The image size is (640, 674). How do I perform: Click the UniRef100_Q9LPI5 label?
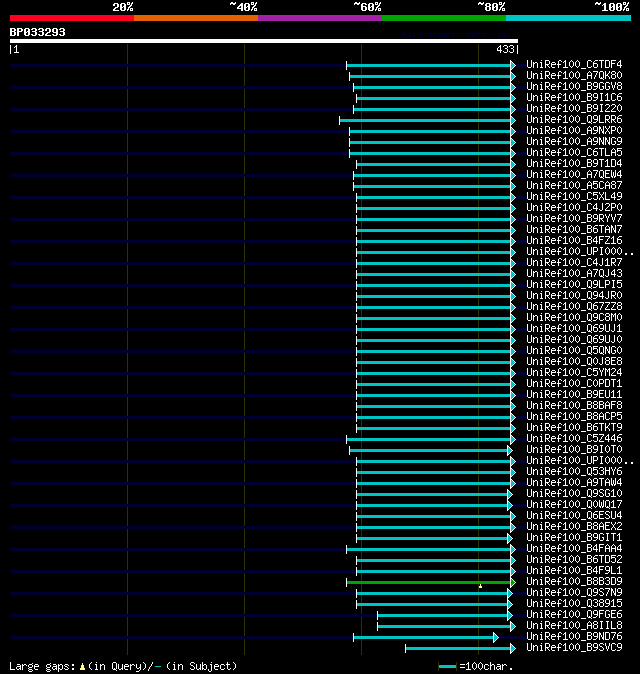click(574, 285)
